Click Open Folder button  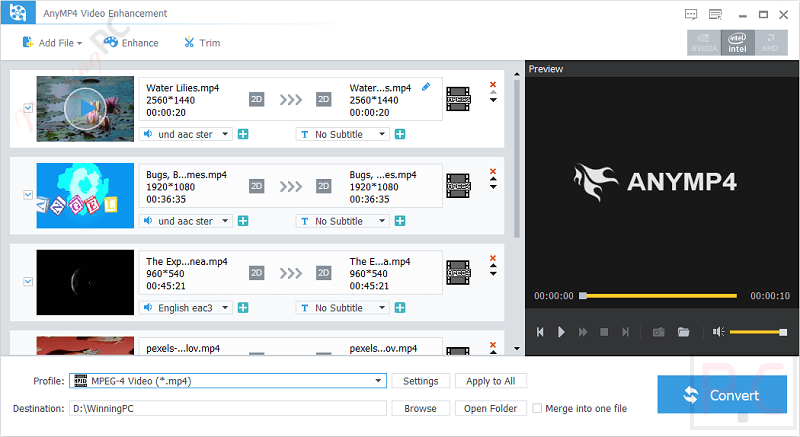click(x=490, y=408)
